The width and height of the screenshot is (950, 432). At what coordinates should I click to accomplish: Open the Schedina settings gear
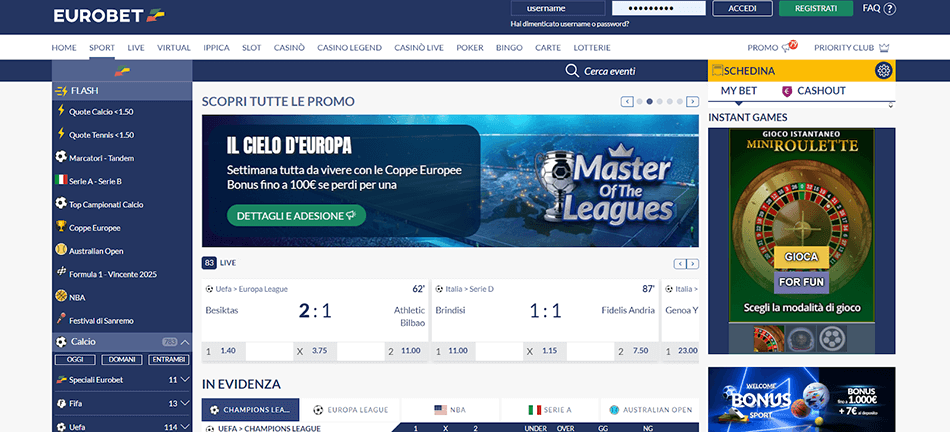point(883,70)
